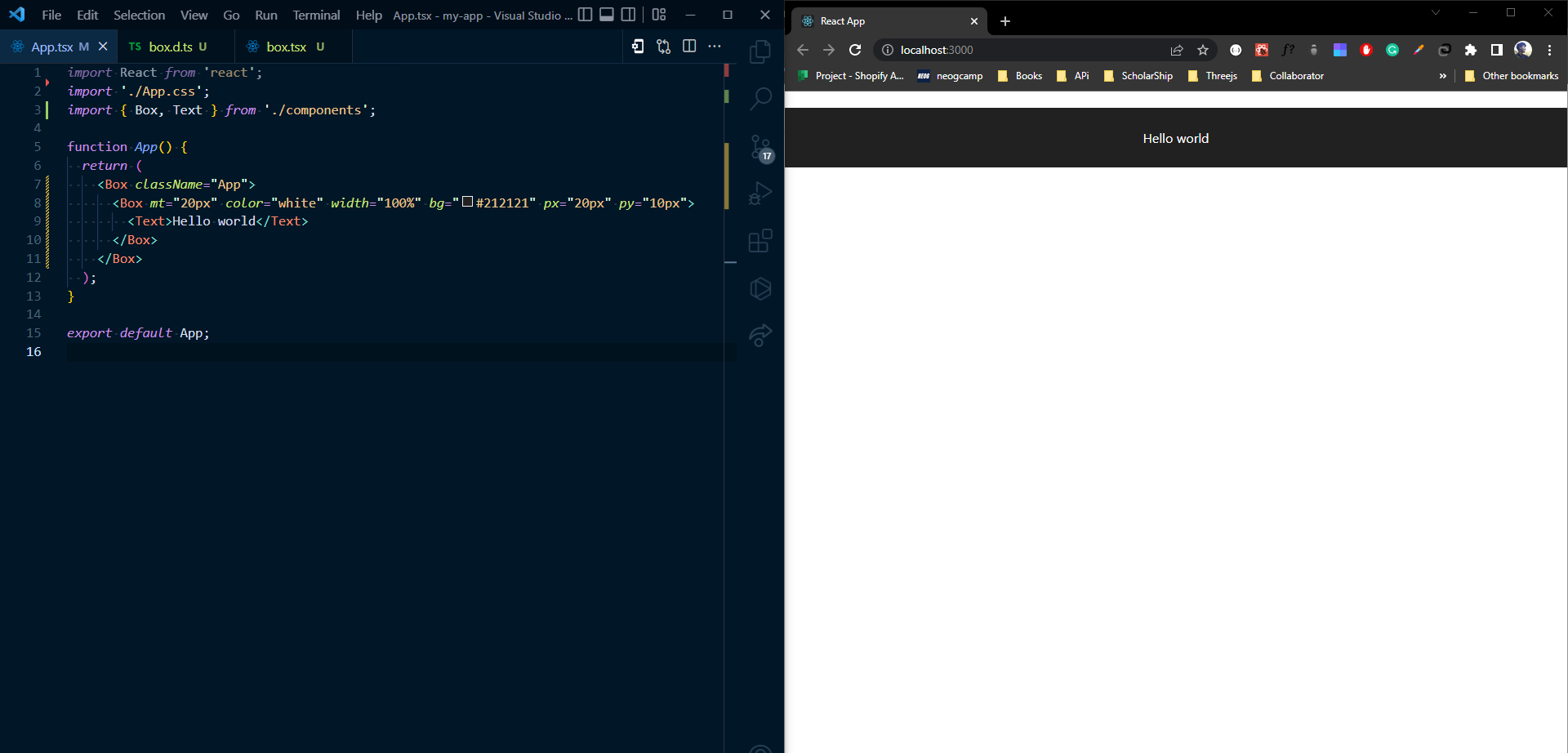Click the share page icon in address bar
The height and width of the screenshot is (753, 1568).
(x=1177, y=50)
